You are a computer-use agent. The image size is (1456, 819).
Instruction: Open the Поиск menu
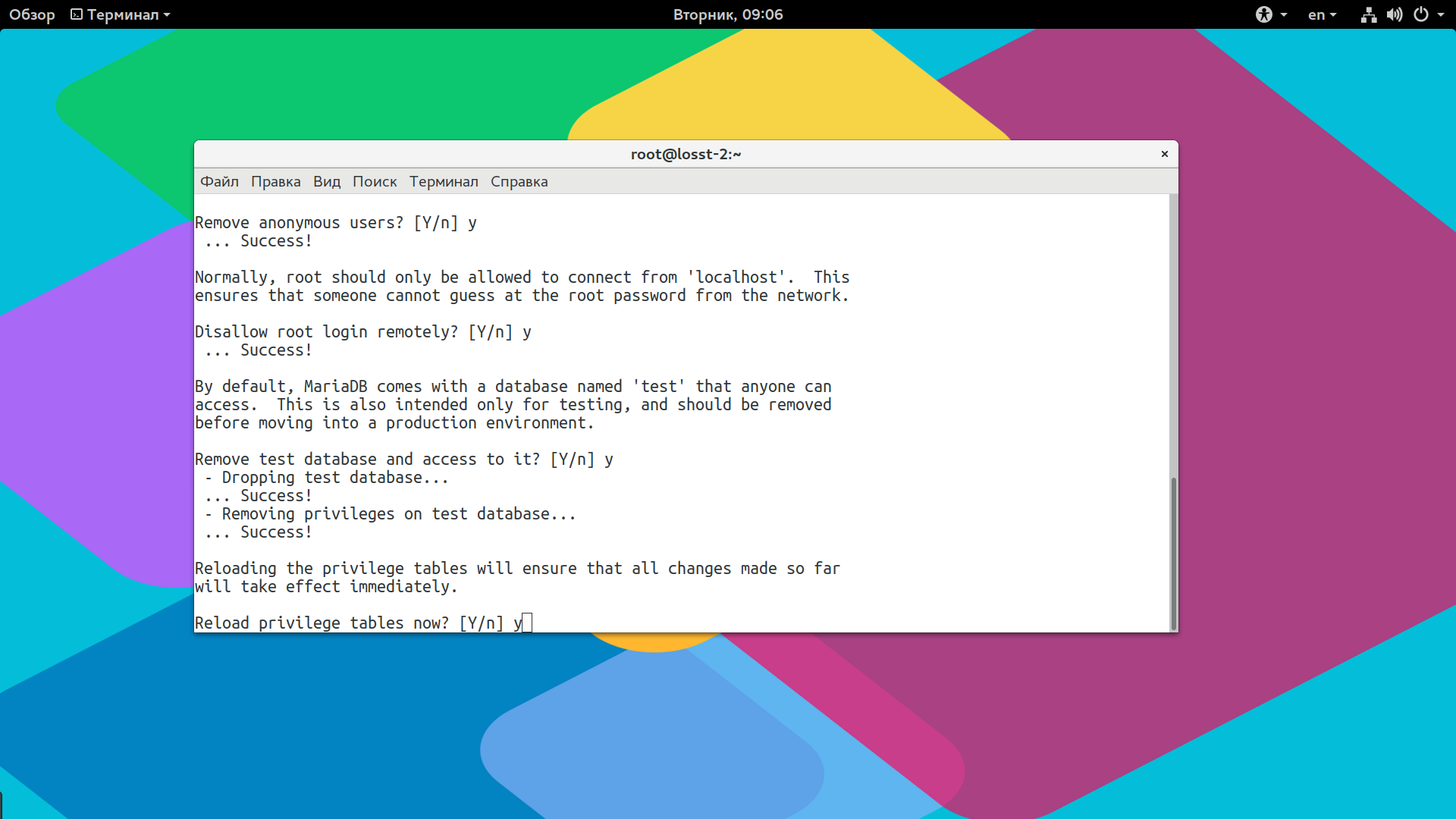tap(375, 181)
